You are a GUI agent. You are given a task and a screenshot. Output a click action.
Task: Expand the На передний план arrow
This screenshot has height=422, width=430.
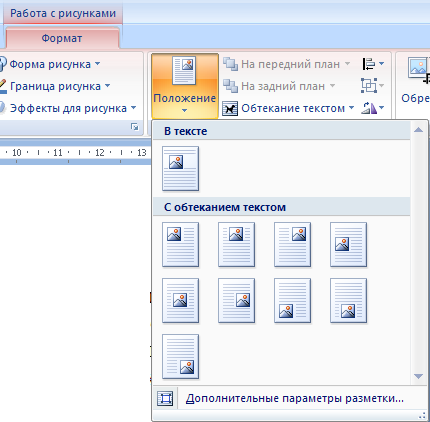[347, 63]
